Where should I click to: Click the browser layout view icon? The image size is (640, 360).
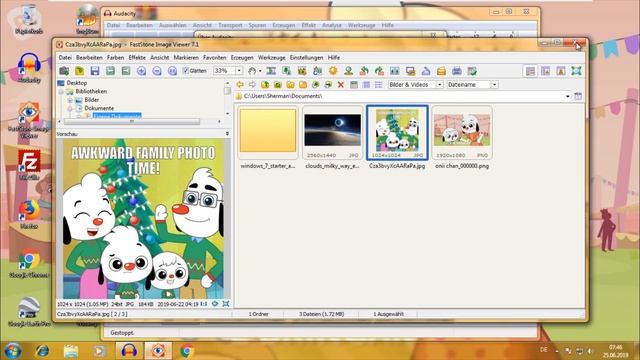click(530, 71)
